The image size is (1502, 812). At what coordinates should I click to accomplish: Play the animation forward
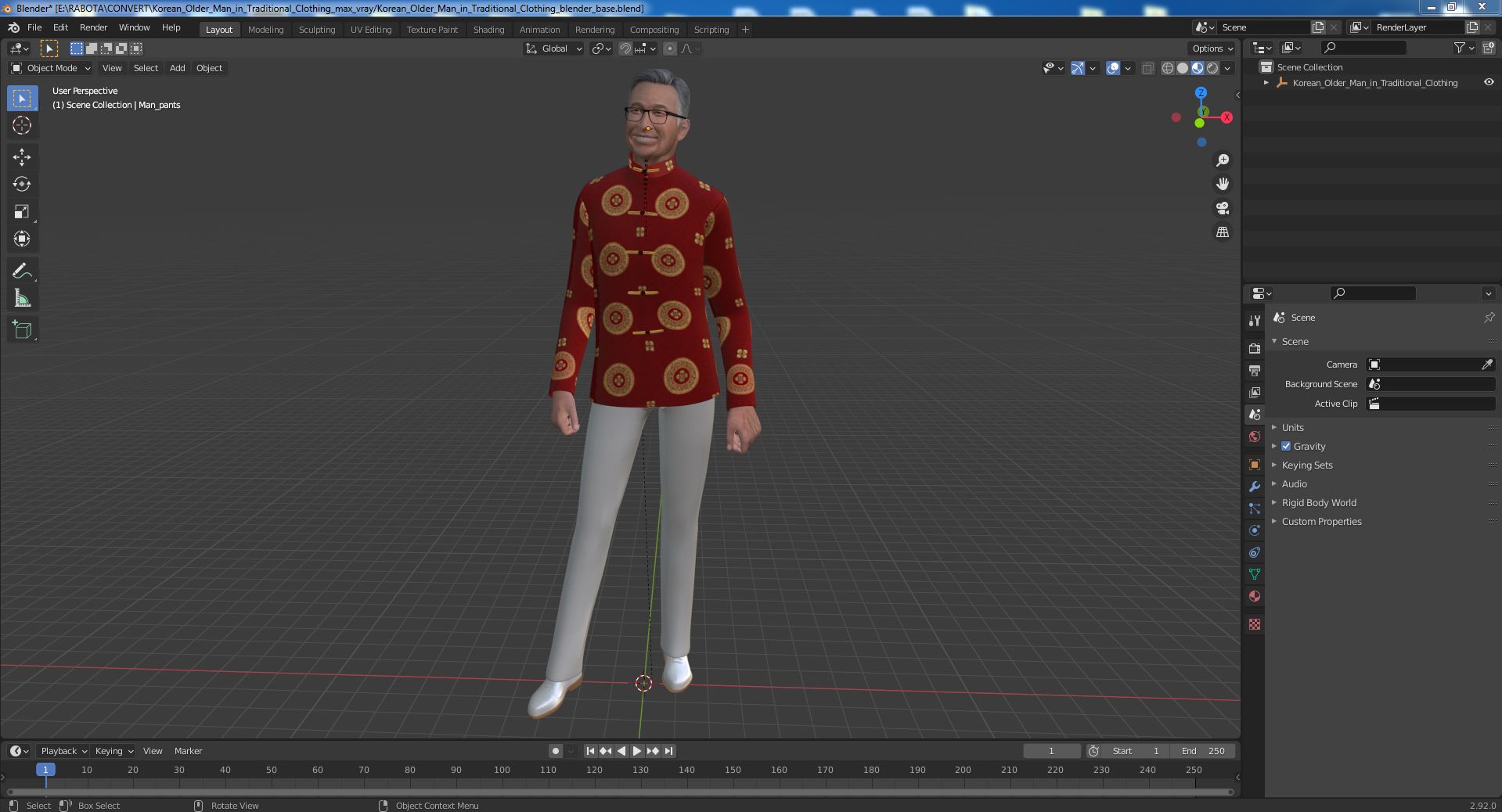[637, 751]
